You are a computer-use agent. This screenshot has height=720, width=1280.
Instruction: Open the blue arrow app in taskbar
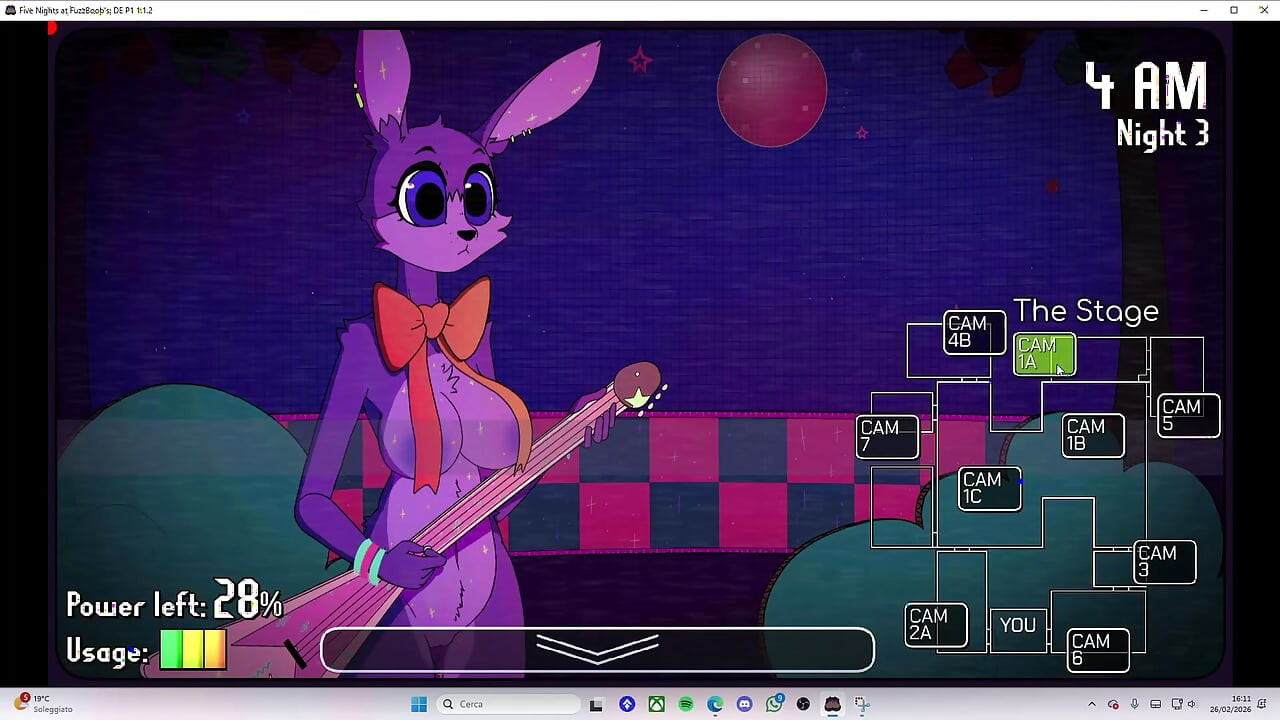(x=627, y=704)
